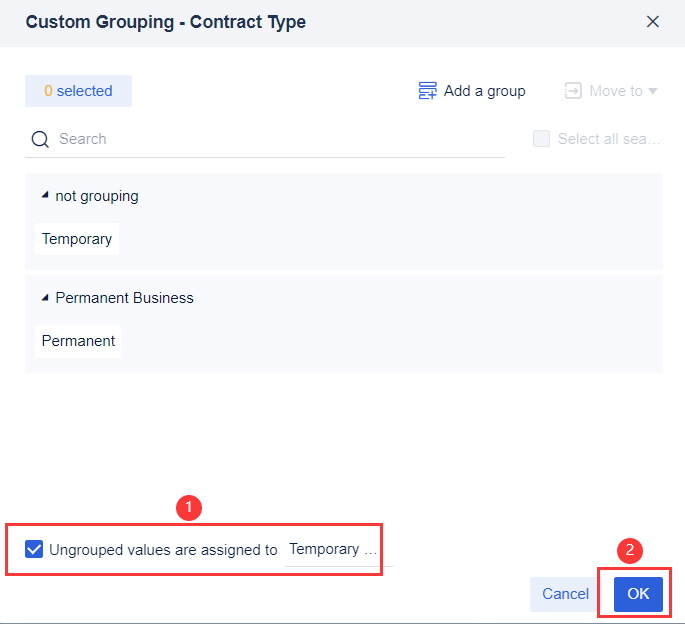
Task: Click the Permanent Business group name
Action: click(x=124, y=298)
